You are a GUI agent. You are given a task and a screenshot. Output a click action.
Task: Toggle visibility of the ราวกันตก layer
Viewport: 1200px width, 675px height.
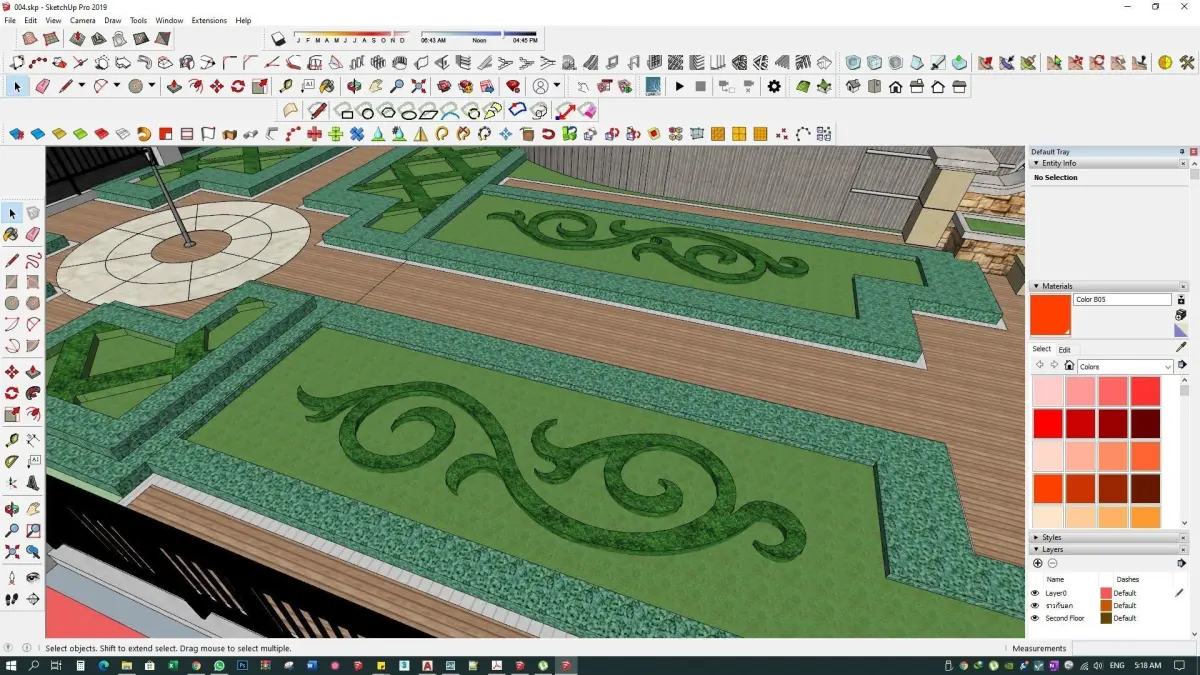(1035, 605)
